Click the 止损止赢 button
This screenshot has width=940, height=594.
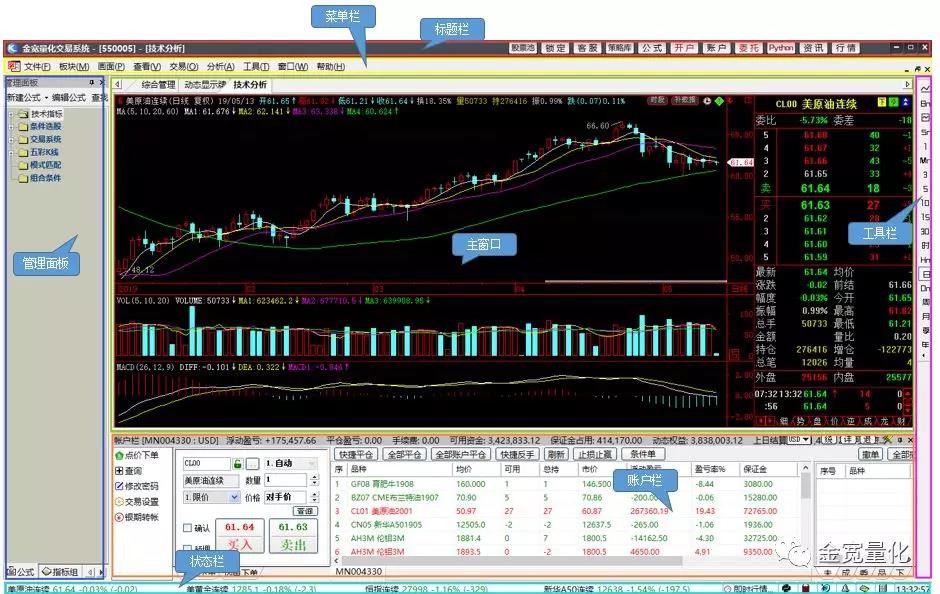[595, 454]
